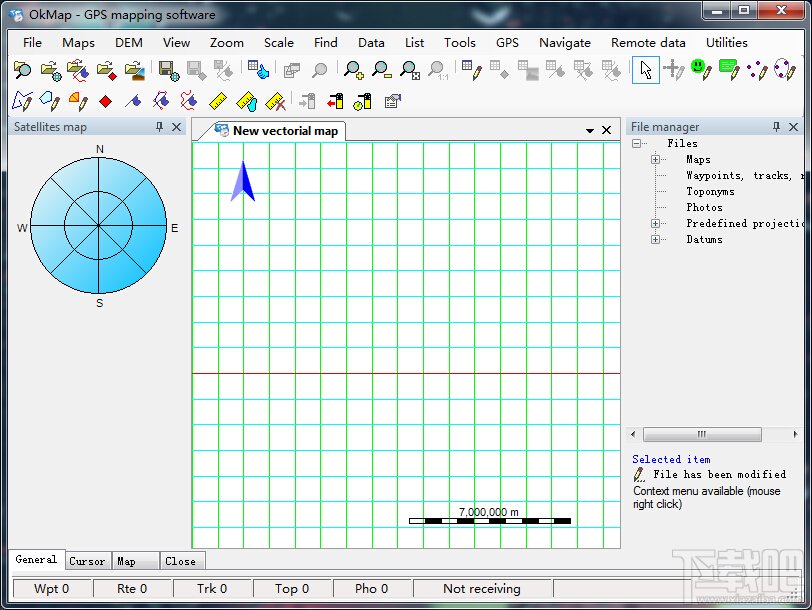Image resolution: width=812 pixels, height=610 pixels.
Task: Click the green smiley face edit tool
Action: (700, 70)
